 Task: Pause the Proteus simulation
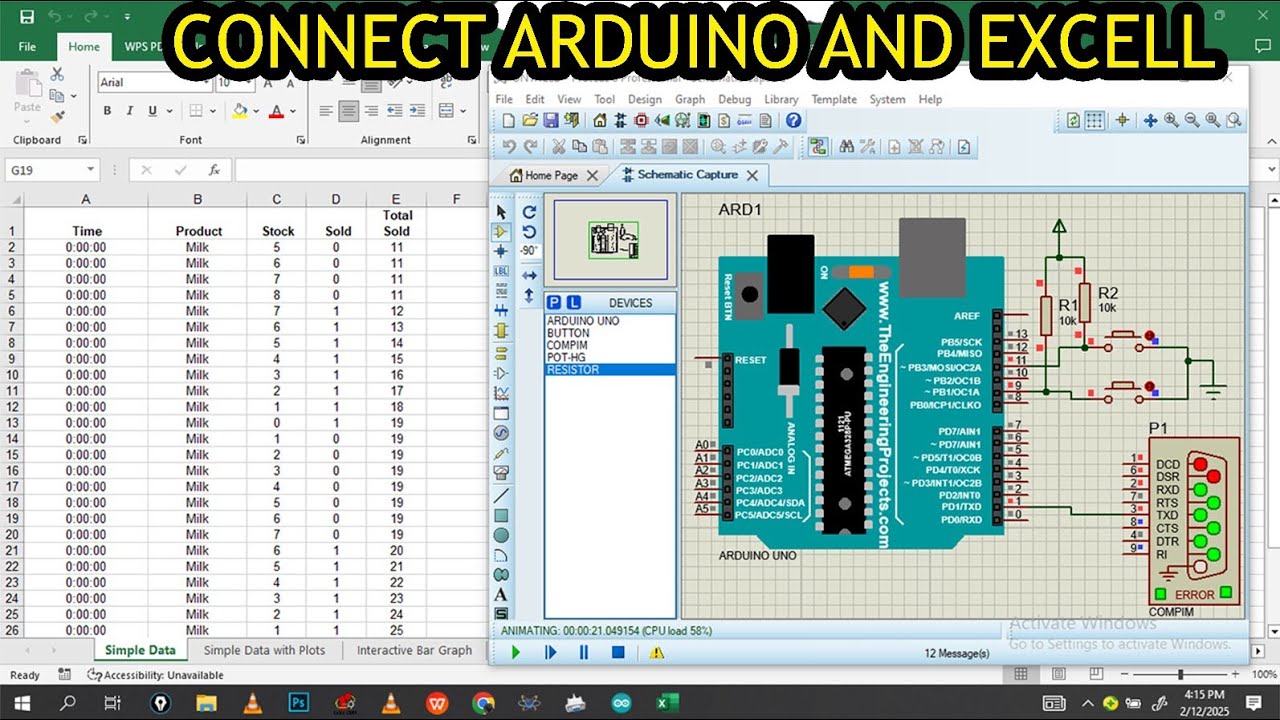[584, 652]
